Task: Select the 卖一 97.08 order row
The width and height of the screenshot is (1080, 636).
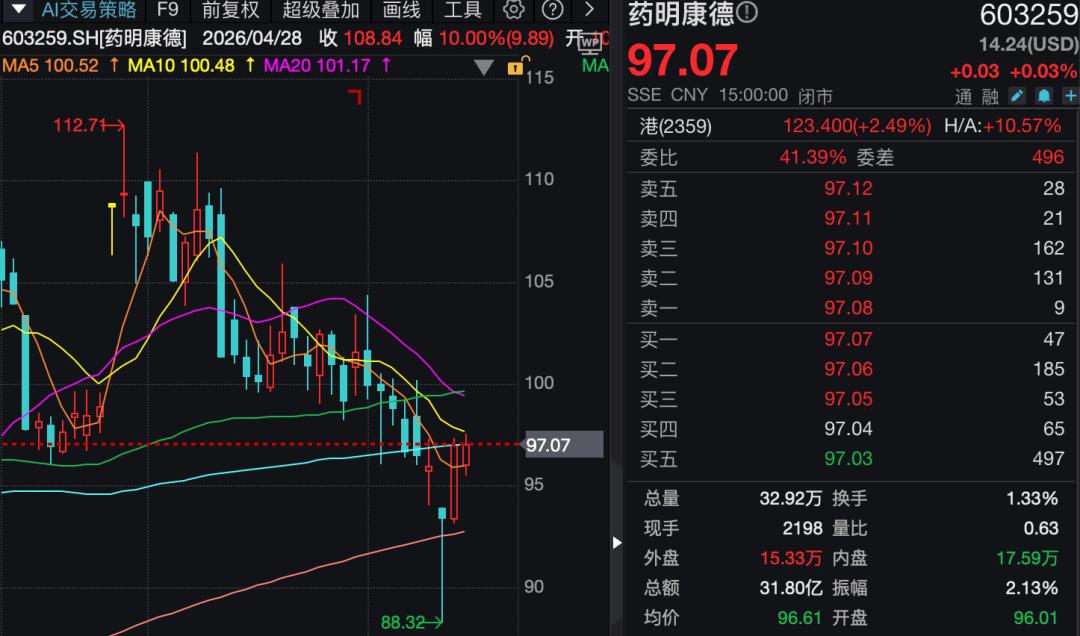Action: (851, 308)
